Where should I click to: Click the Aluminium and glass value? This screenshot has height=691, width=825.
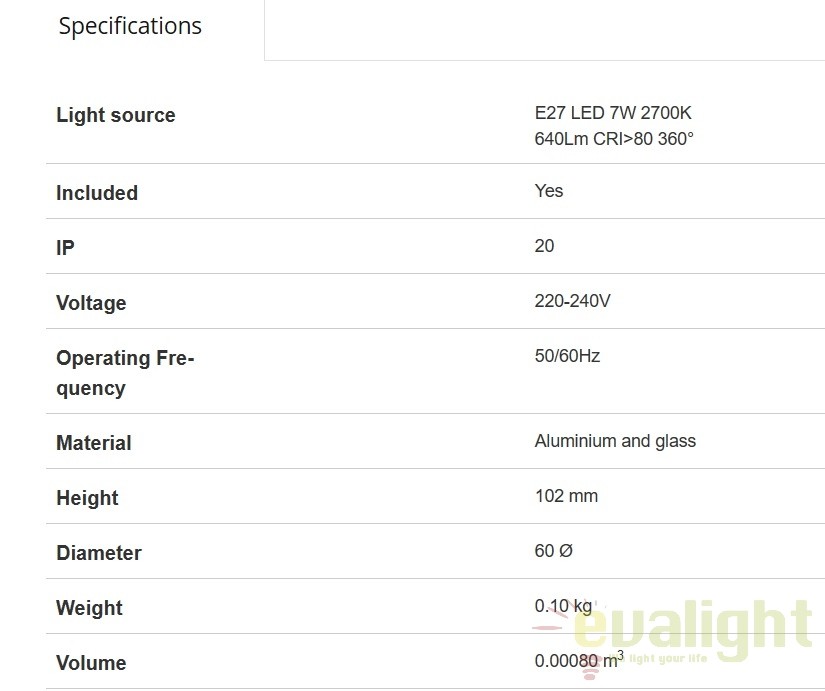click(615, 441)
